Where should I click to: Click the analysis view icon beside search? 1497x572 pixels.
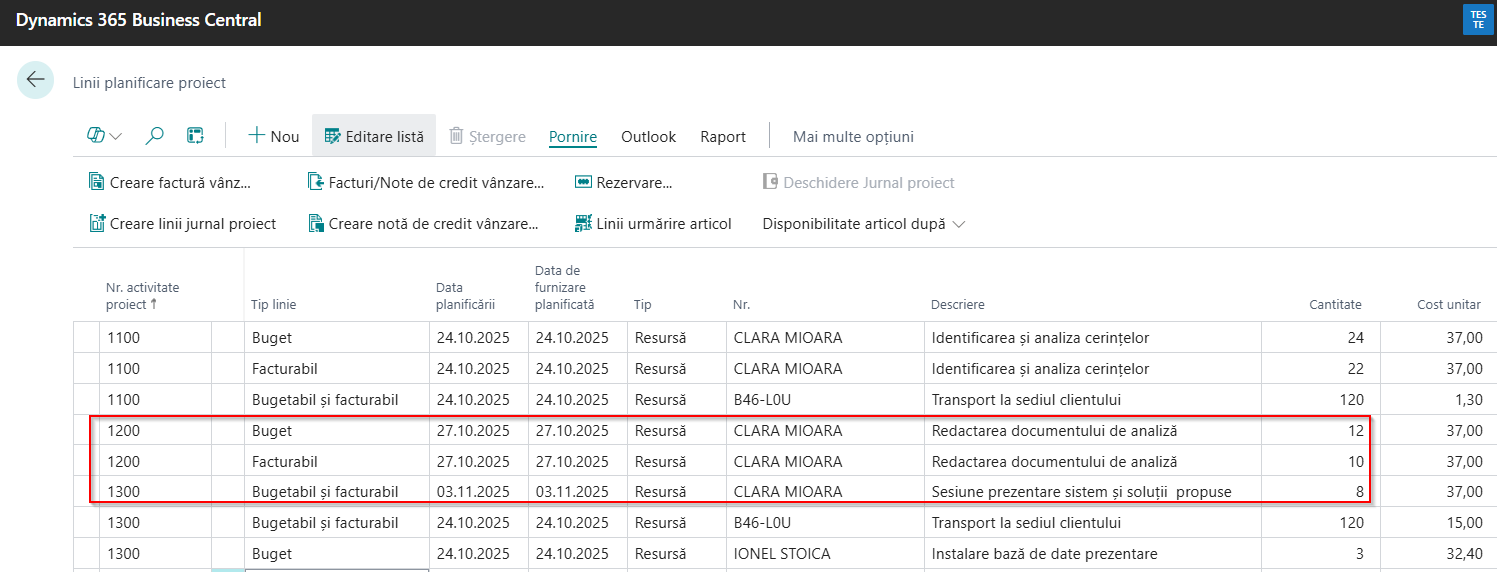(196, 136)
